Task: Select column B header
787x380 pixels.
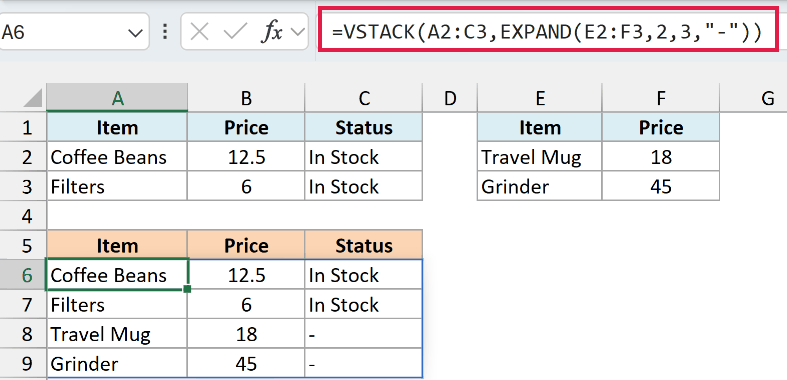Action: click(x=246, y=98)
